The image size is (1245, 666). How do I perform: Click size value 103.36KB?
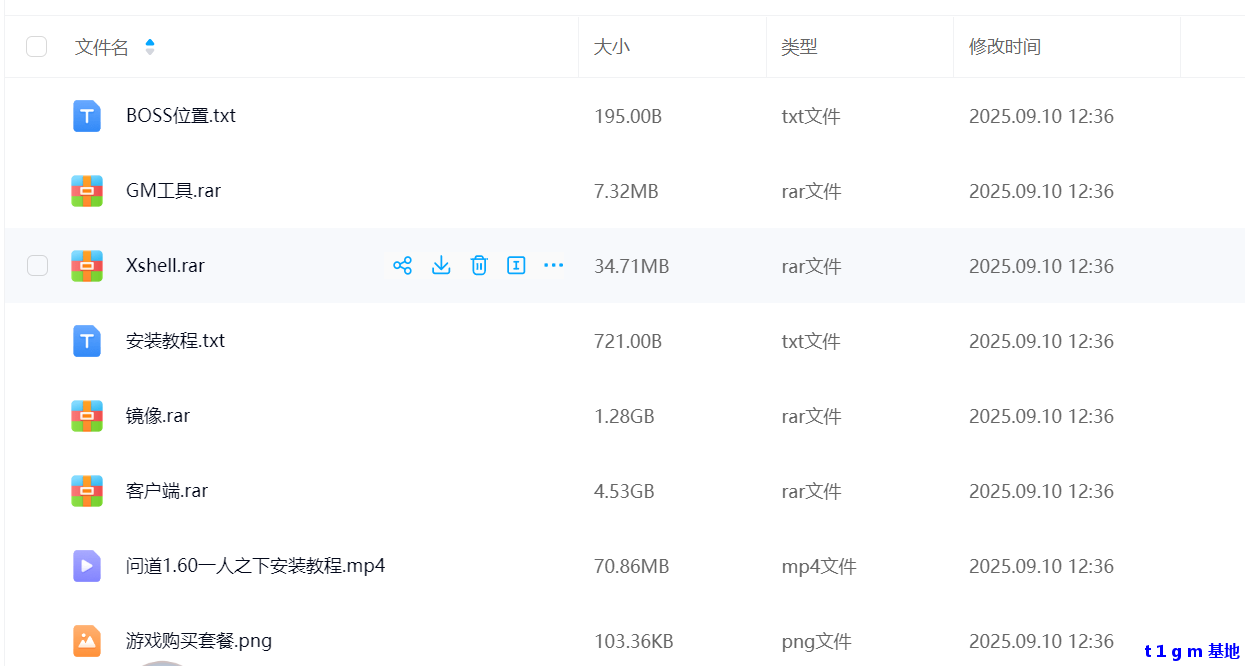[x=632, y=641]
